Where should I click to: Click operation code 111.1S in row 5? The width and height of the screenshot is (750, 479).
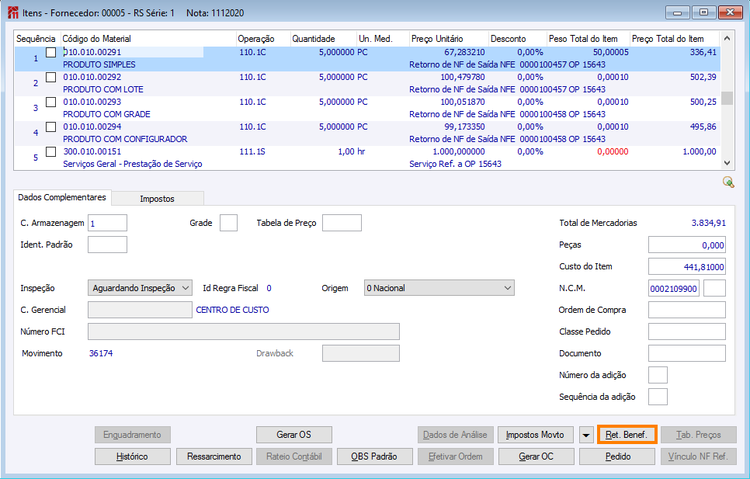pos(252,152)
